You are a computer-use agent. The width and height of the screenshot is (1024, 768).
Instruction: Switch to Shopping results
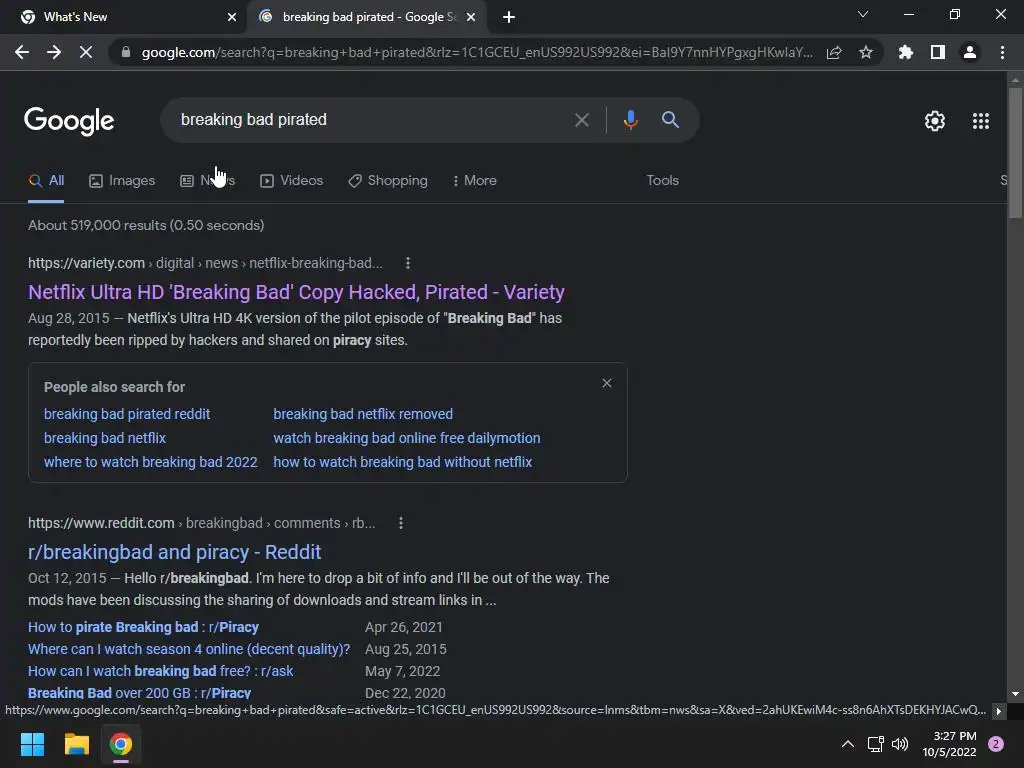click(x=388, y=181)
